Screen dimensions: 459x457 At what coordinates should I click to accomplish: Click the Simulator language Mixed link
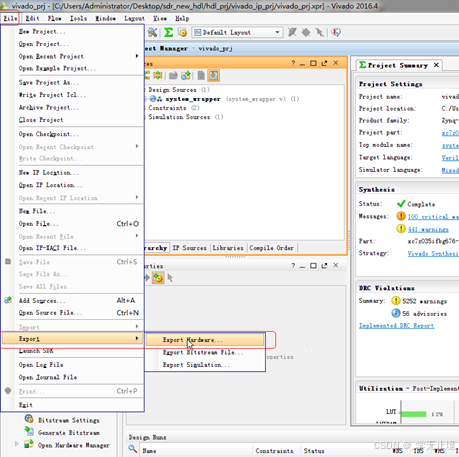point(450,170)
